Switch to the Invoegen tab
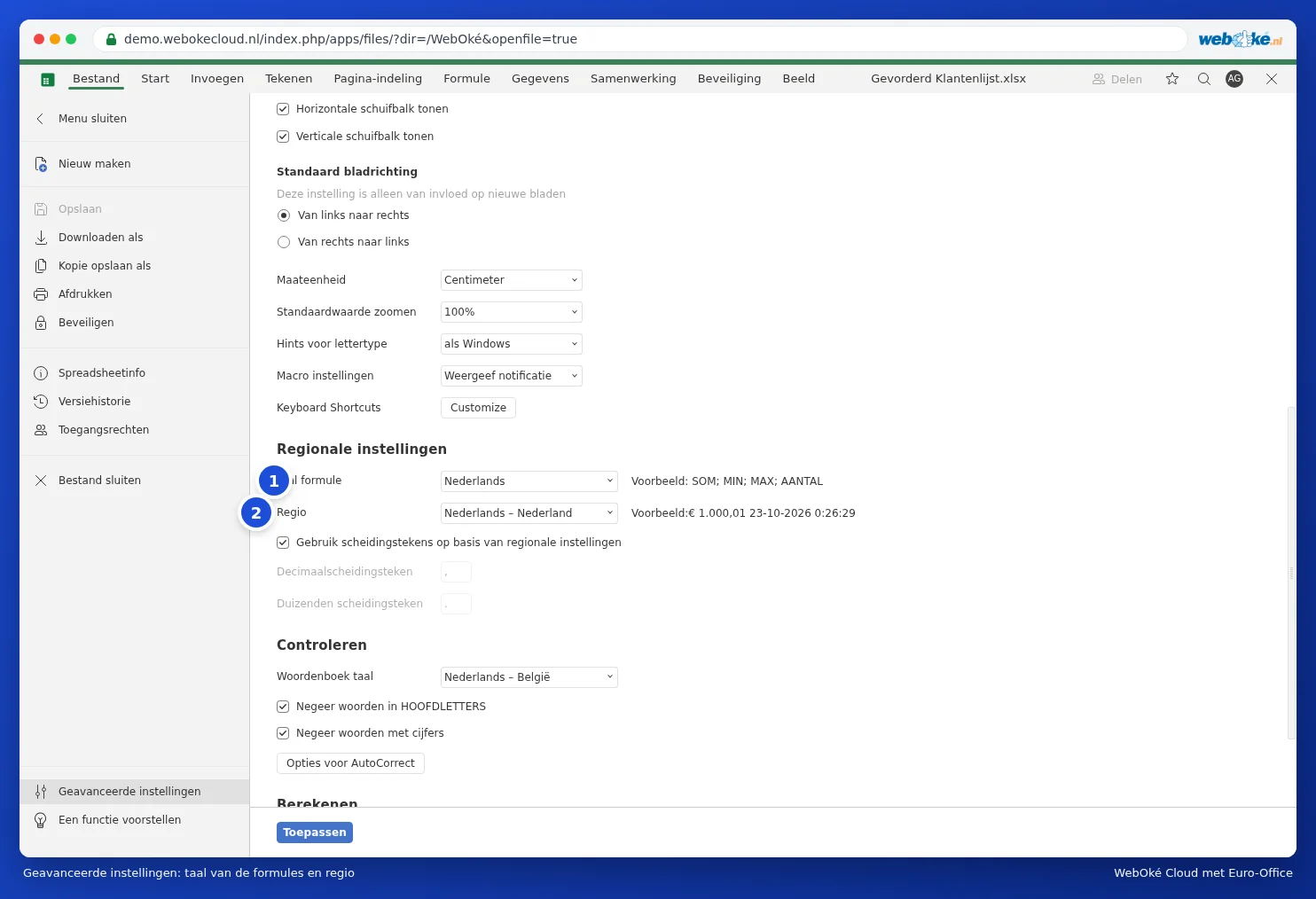 coord(217,79)
